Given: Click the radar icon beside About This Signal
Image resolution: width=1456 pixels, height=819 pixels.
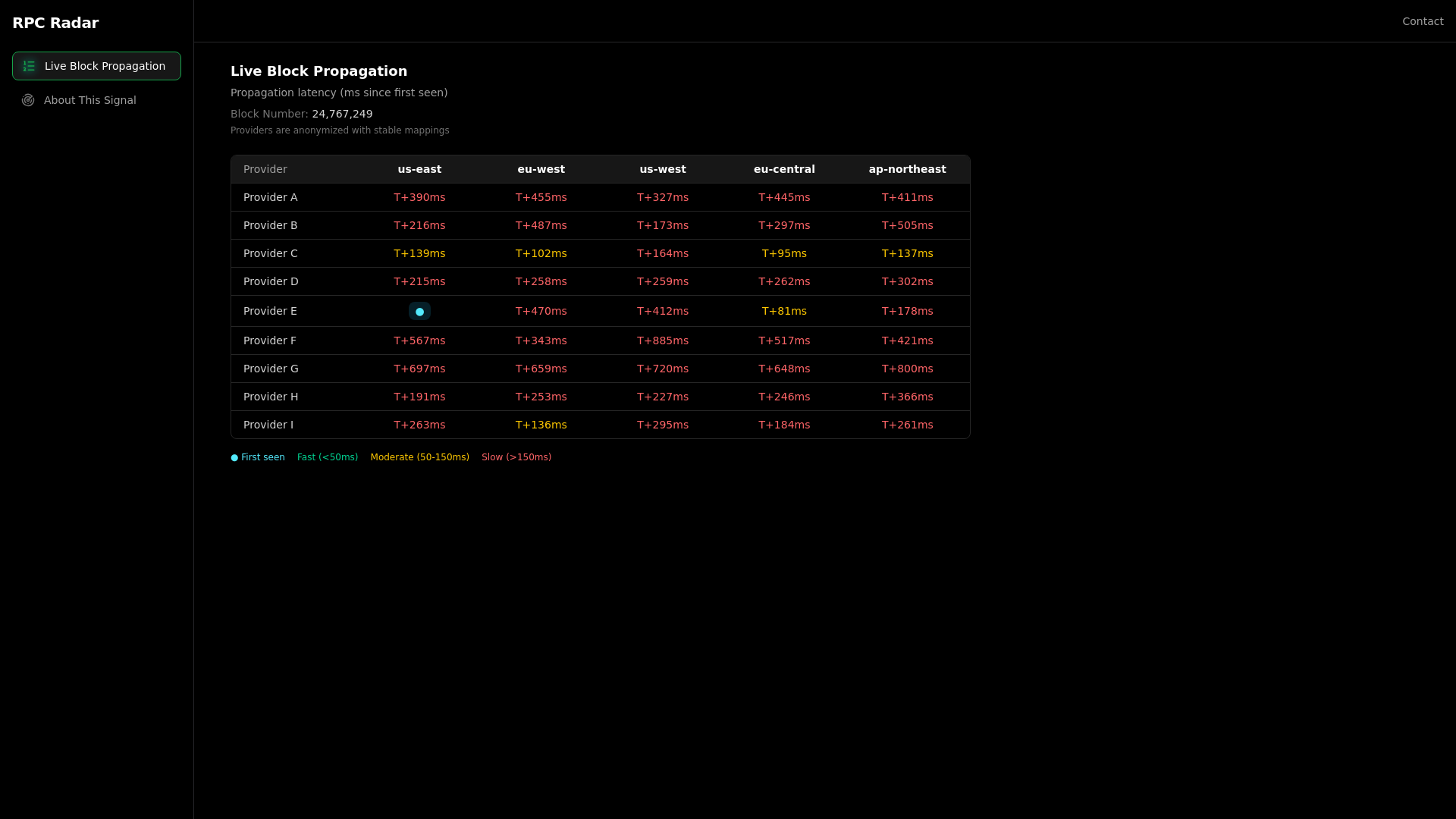Looking at the screenshot, I should (x=28, y=100).
